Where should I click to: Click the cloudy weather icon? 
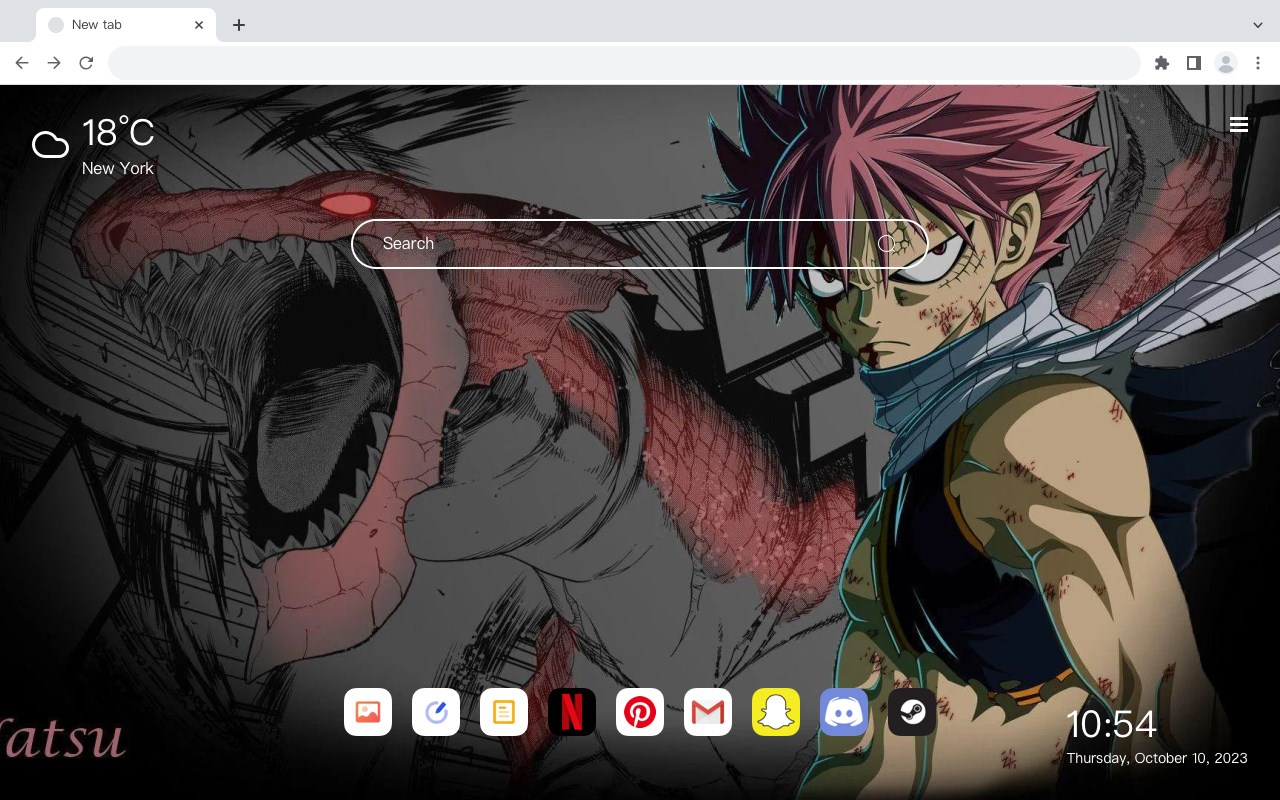click(50, 145)
